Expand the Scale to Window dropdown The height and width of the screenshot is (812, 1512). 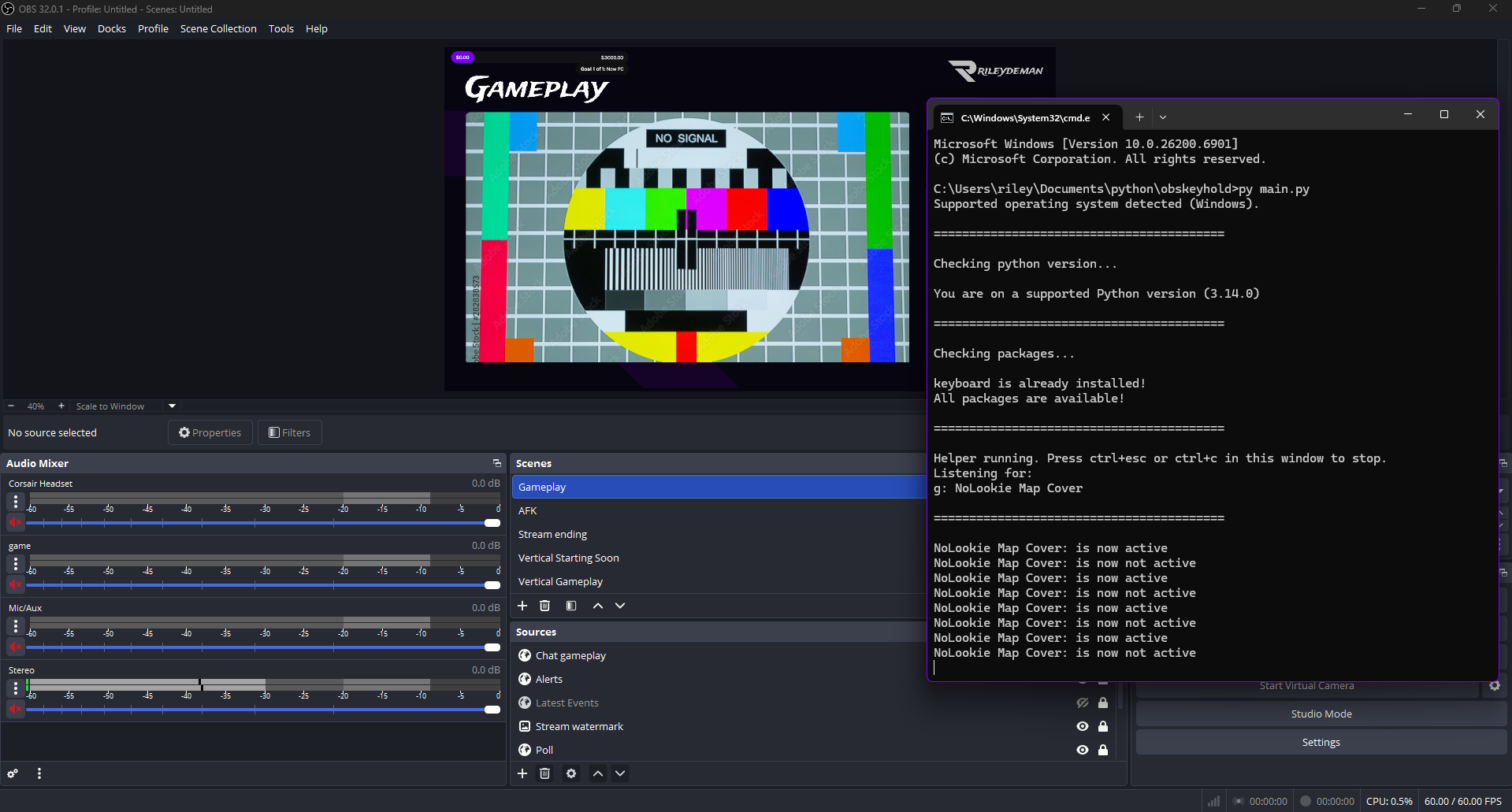(172, 406)
